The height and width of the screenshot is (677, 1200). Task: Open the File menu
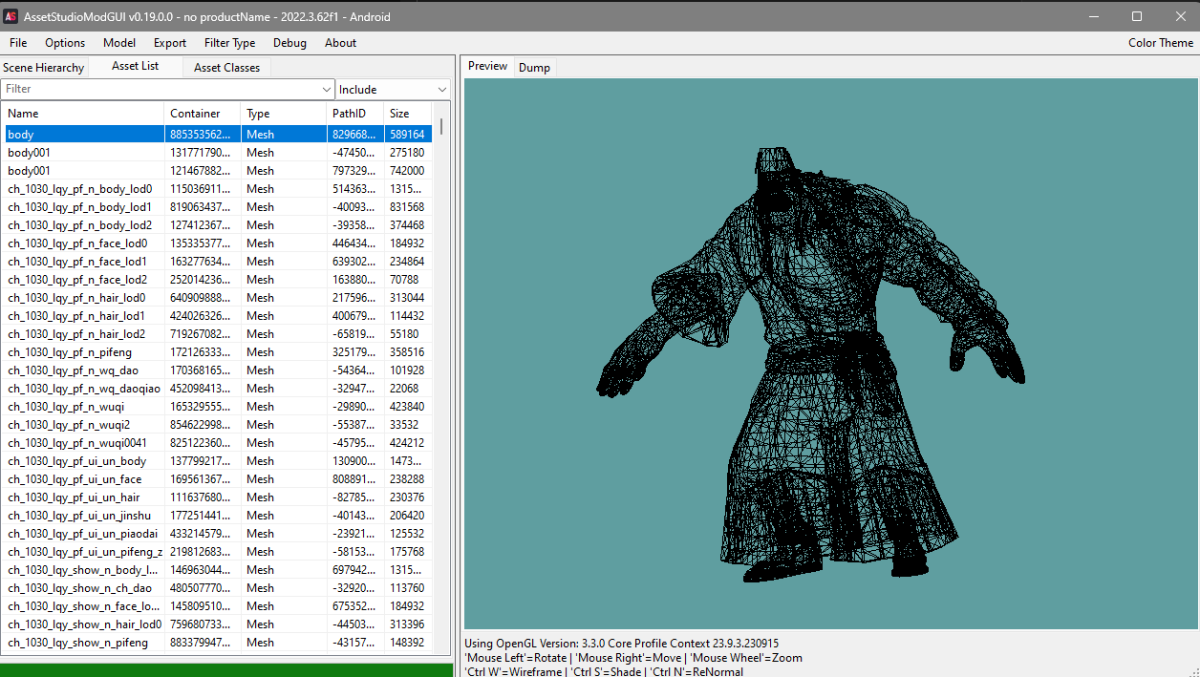(x=18, y=43)
